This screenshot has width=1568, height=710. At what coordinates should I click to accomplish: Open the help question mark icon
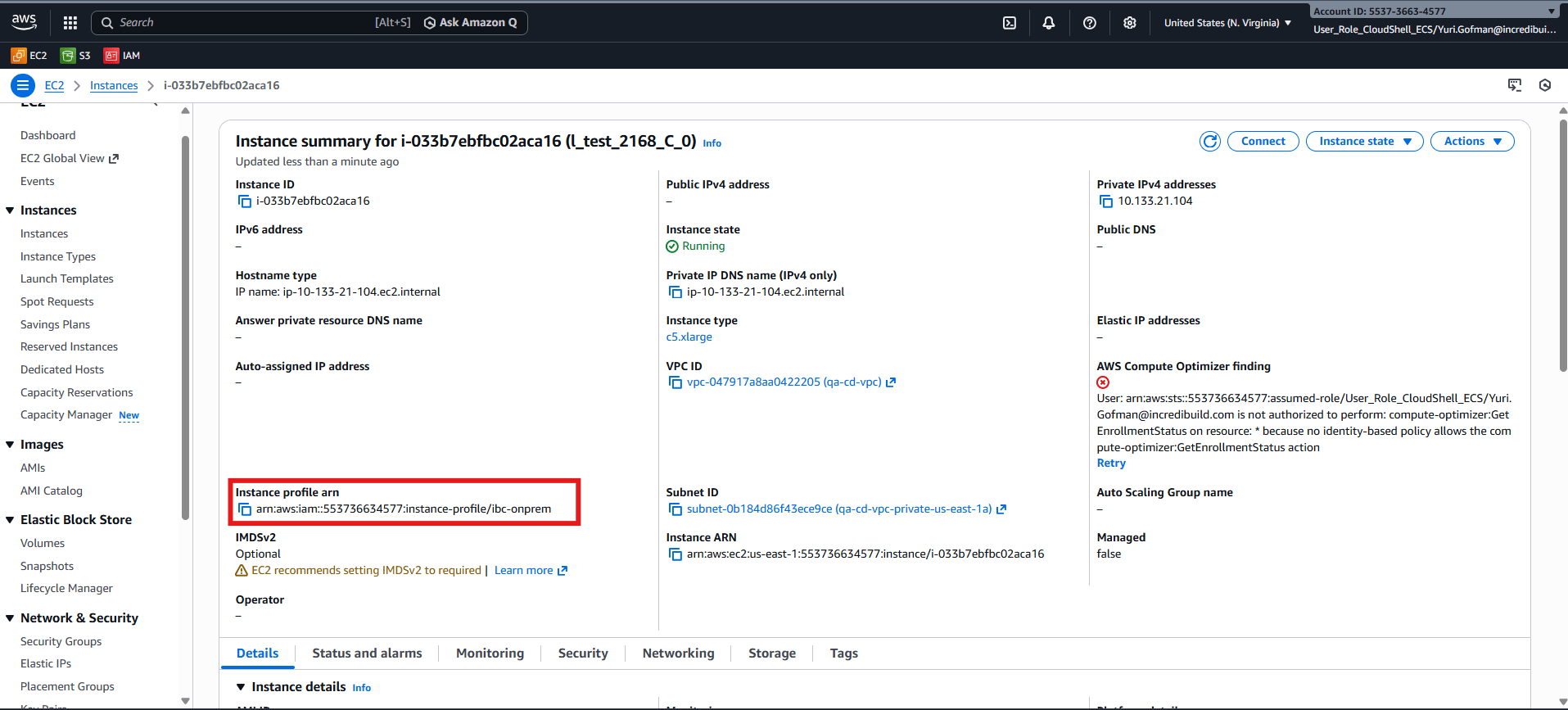[x=1090, y=23]
